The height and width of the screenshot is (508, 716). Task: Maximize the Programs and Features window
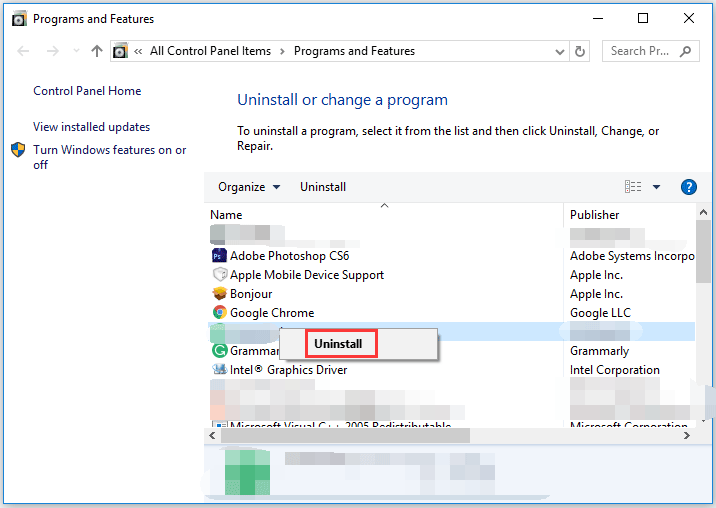(643, 18)
